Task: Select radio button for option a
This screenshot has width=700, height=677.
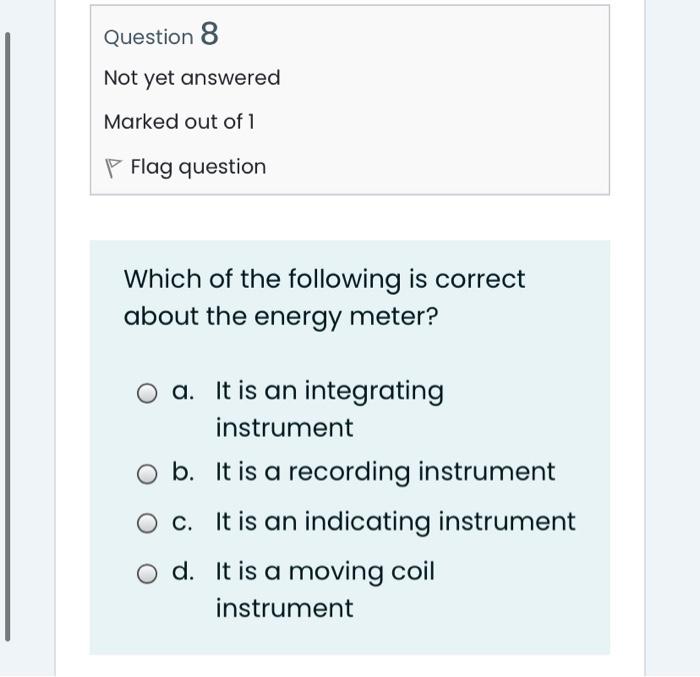Action: [148, 393]
